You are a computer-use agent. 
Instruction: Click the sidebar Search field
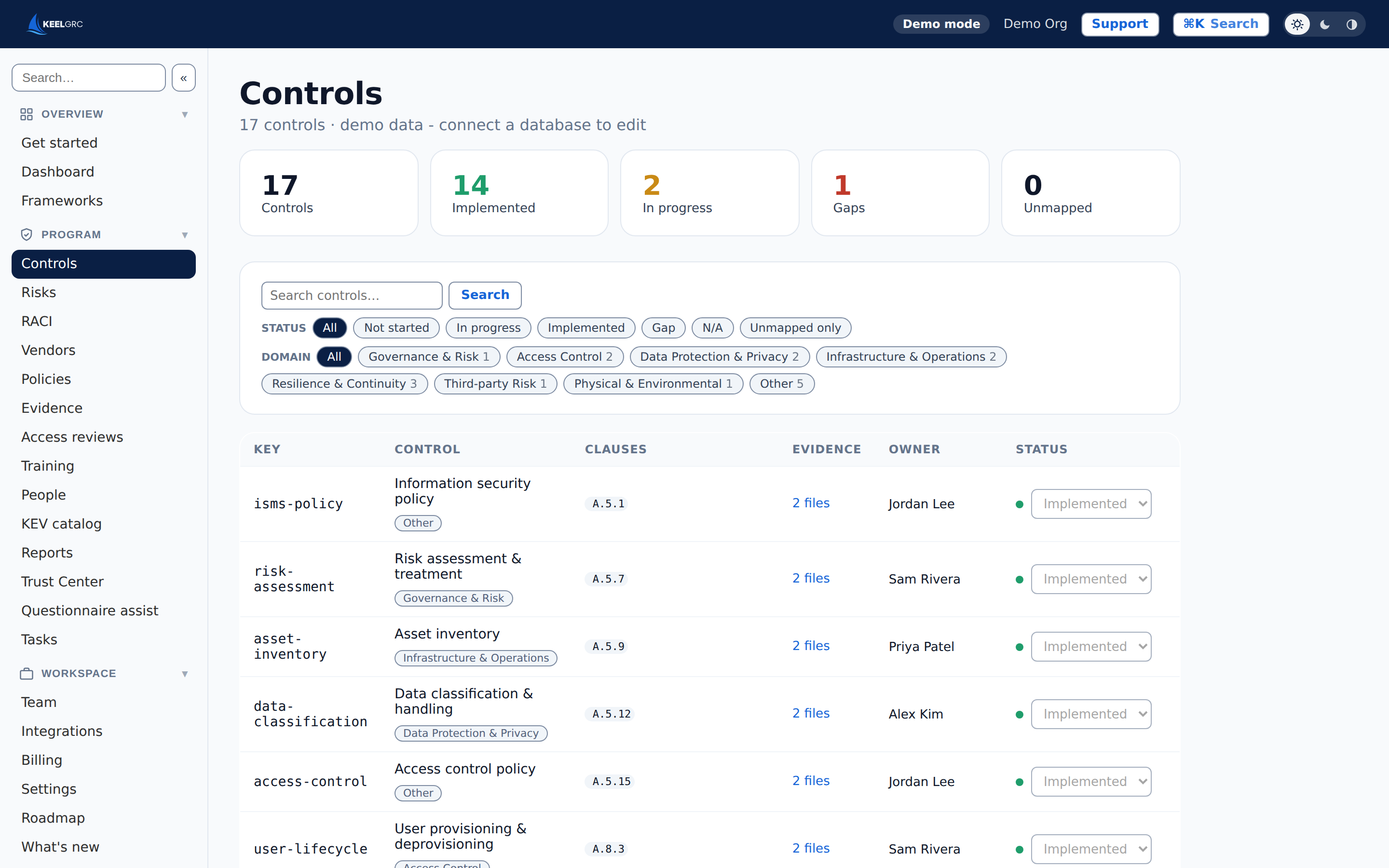click(88, 78)
